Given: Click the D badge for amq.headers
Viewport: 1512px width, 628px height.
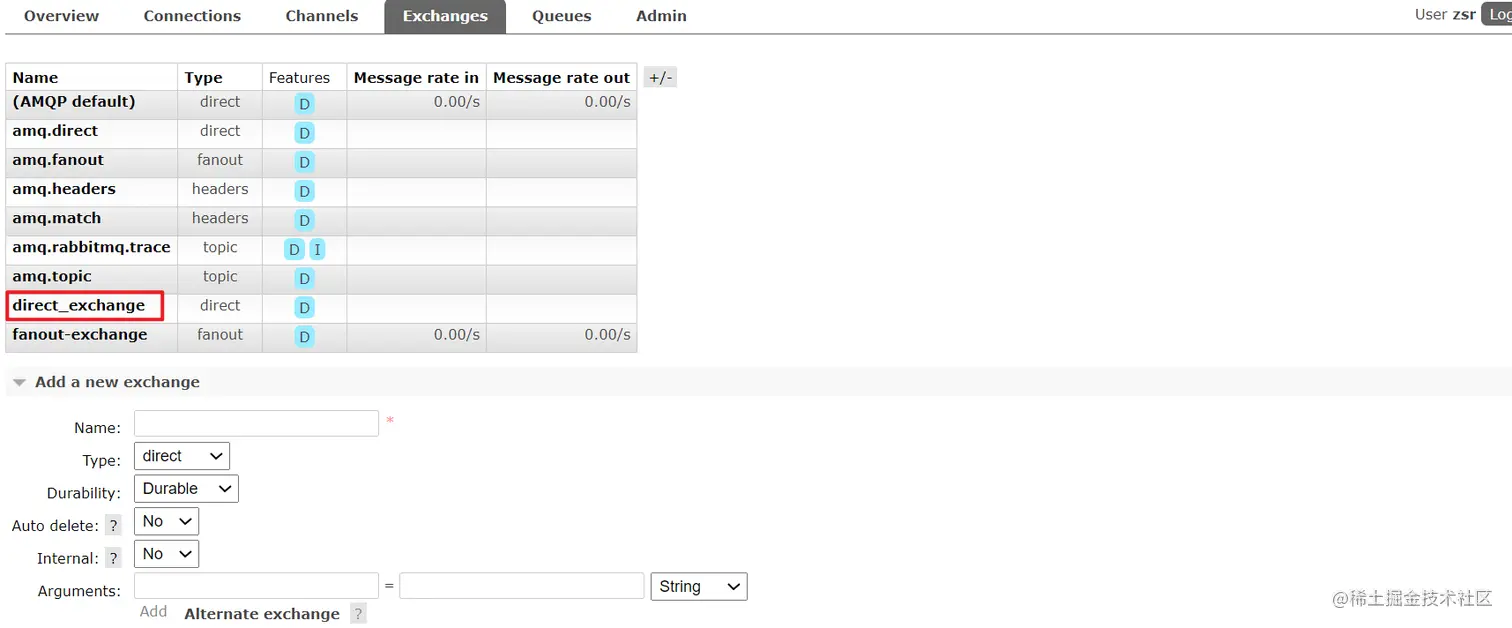Looking at the screenshot, I should [x=305, y=191].
